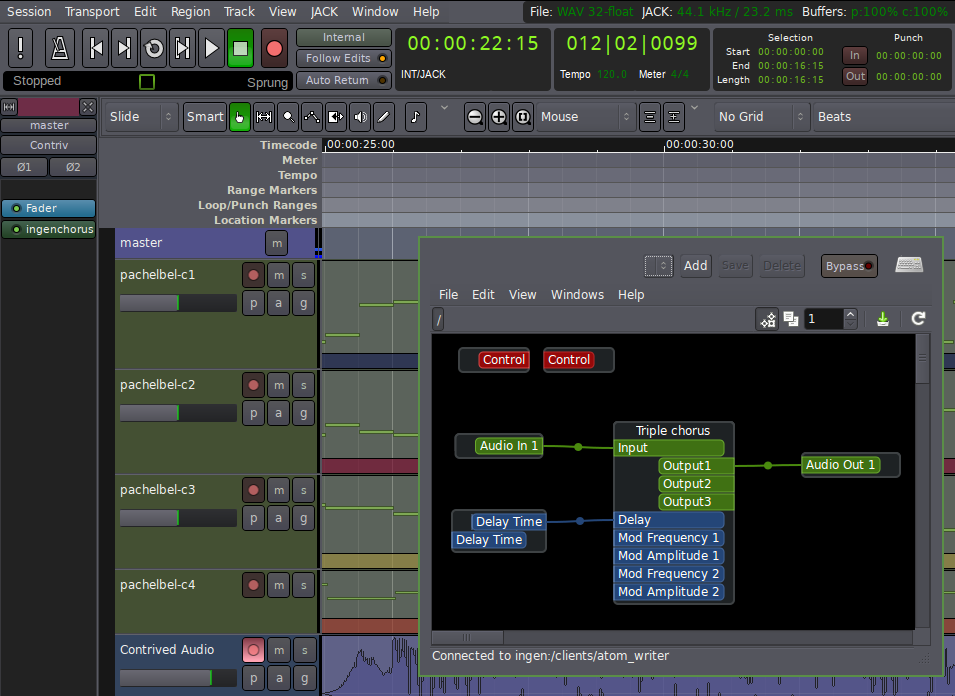
Task: Expand track heights icon
Action: (x=674, y=117)
